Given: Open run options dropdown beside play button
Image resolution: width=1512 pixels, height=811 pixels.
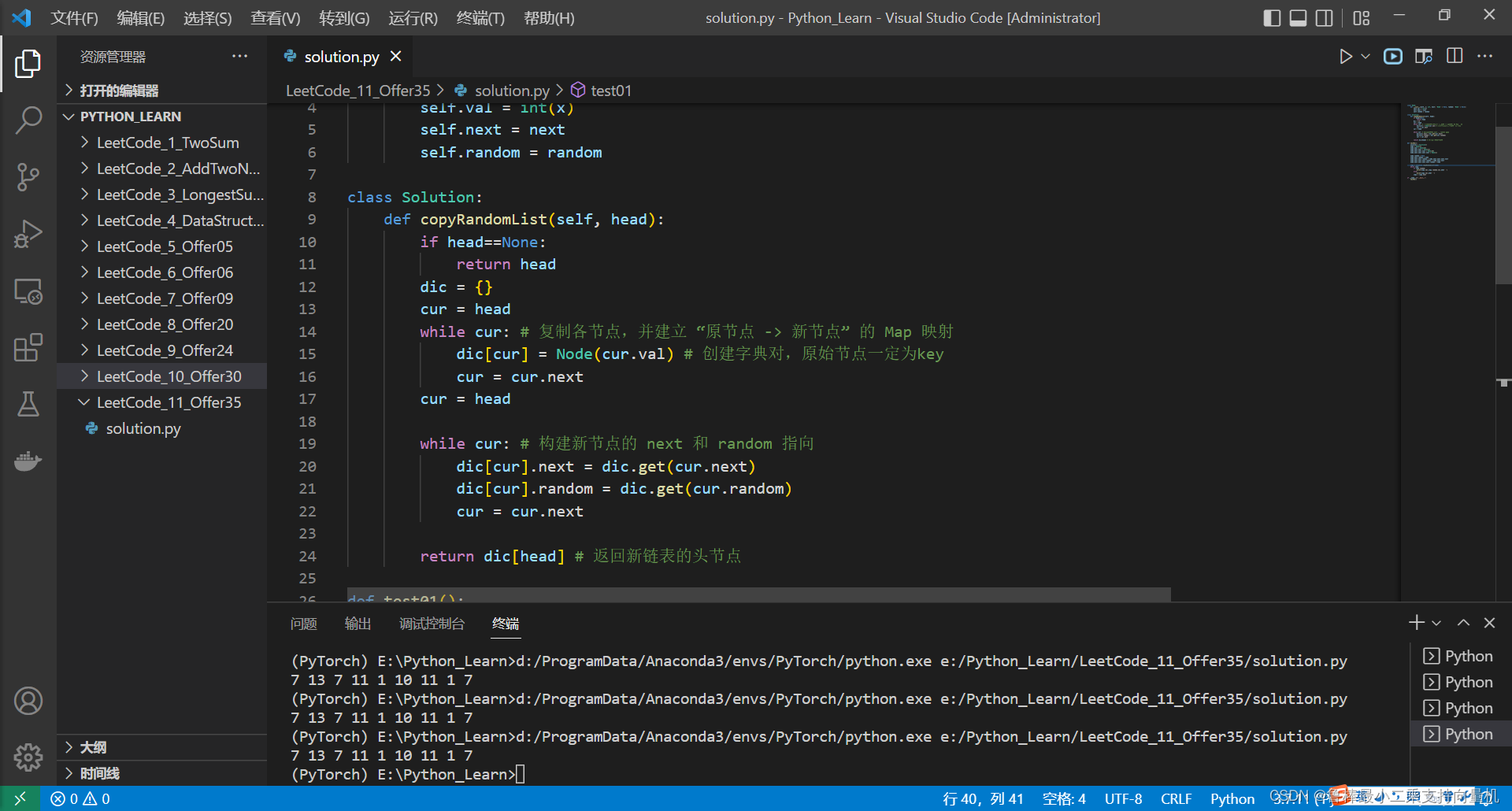Looking at the screenshot, I should (1366, 57).
